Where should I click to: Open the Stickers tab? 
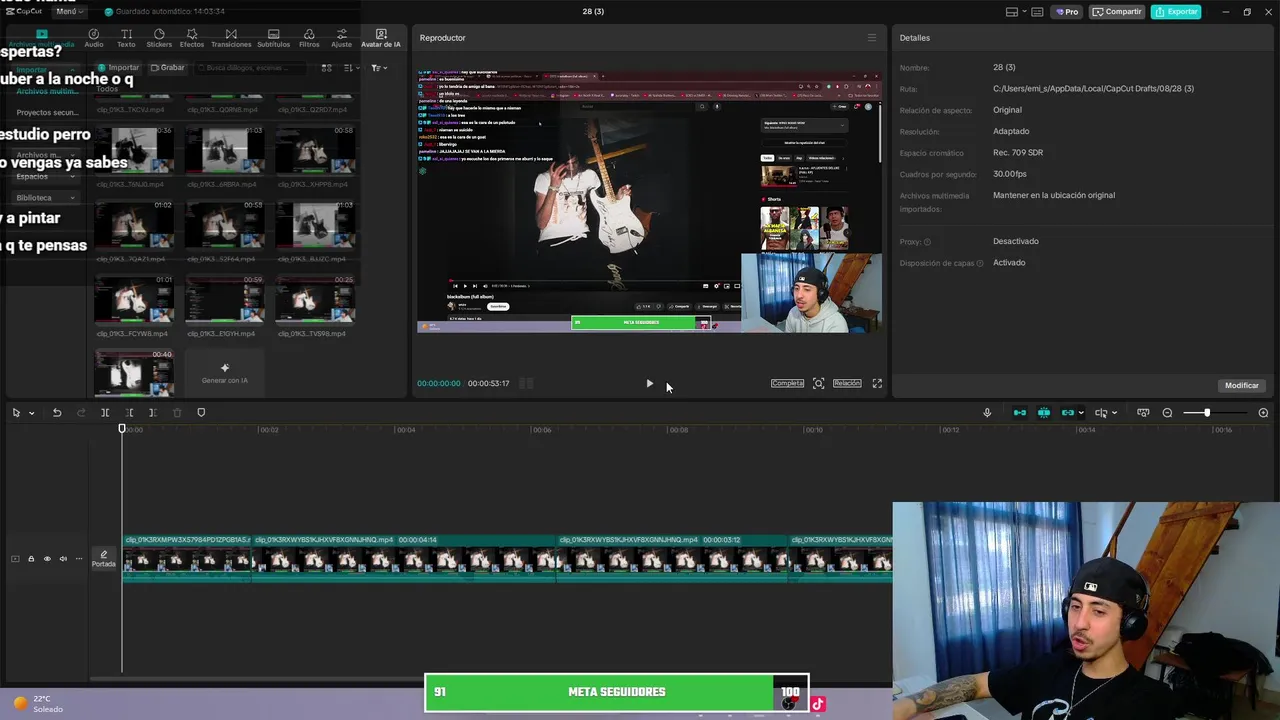click(159, 38)
